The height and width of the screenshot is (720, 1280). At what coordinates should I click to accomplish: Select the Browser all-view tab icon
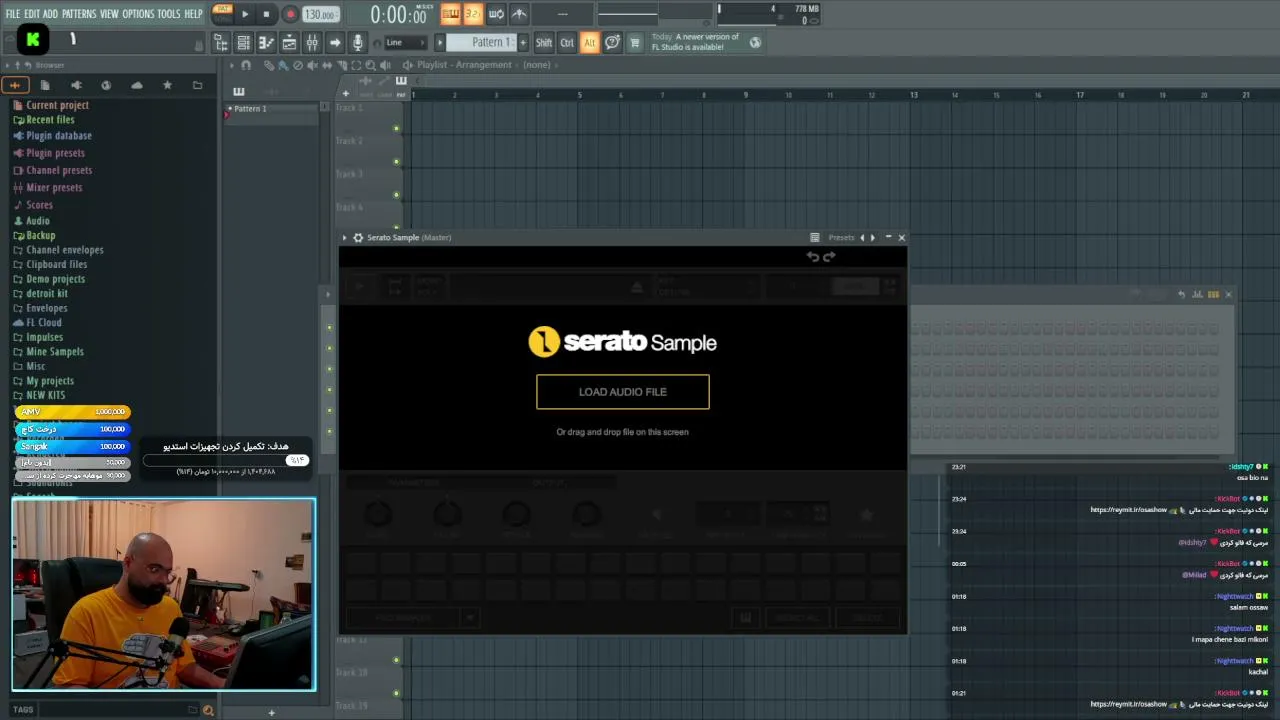pyautogui.click(x=15, y=85)
